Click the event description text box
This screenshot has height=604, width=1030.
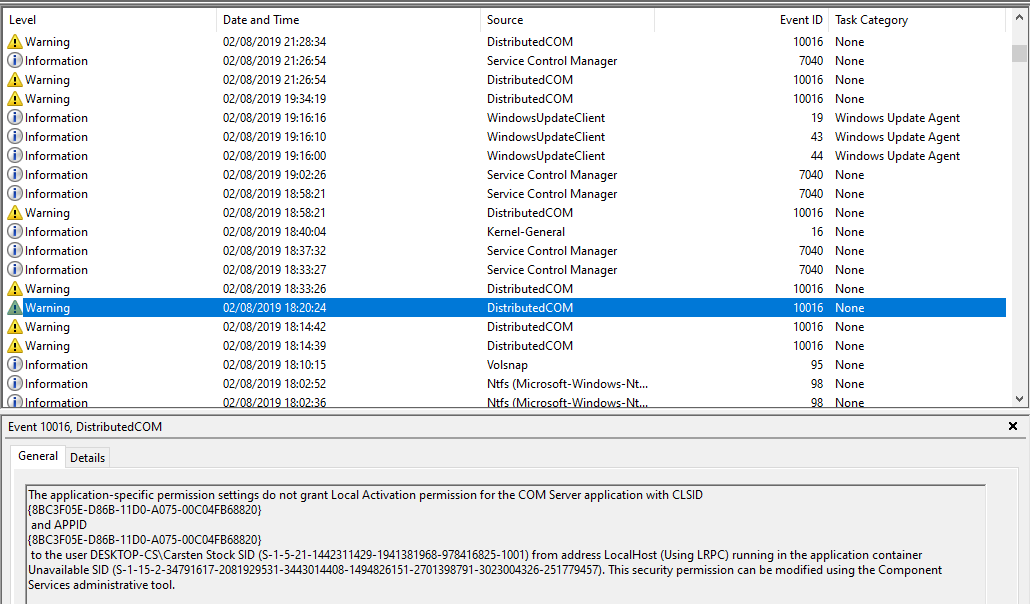pos(506,544)
